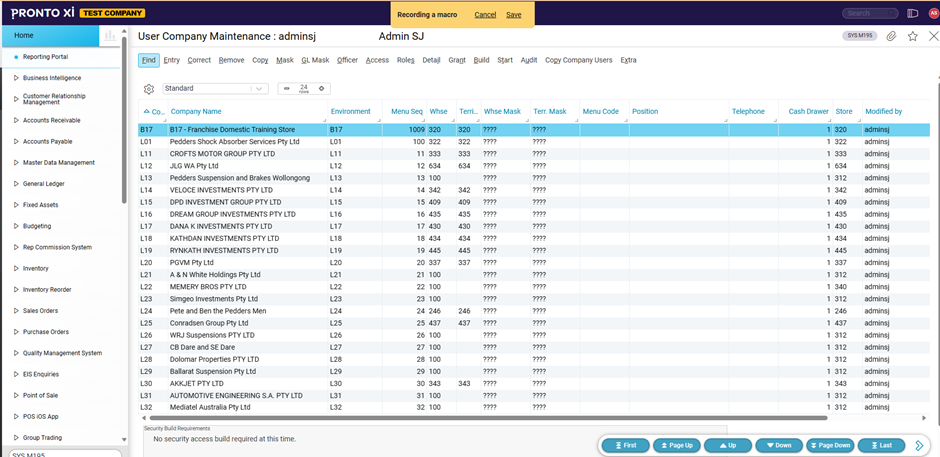The image size is (940, 457).
Task: Open Reporting Portal in sidebar
Action: click(46, 57)
